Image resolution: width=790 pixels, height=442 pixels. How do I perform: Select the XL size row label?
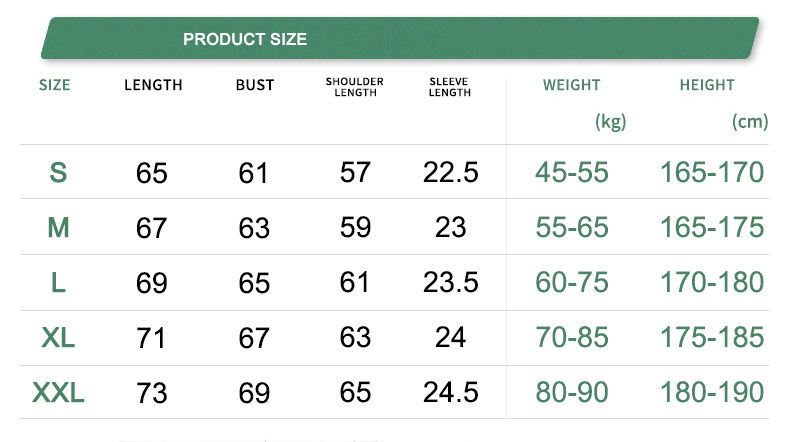click(58, 338)
